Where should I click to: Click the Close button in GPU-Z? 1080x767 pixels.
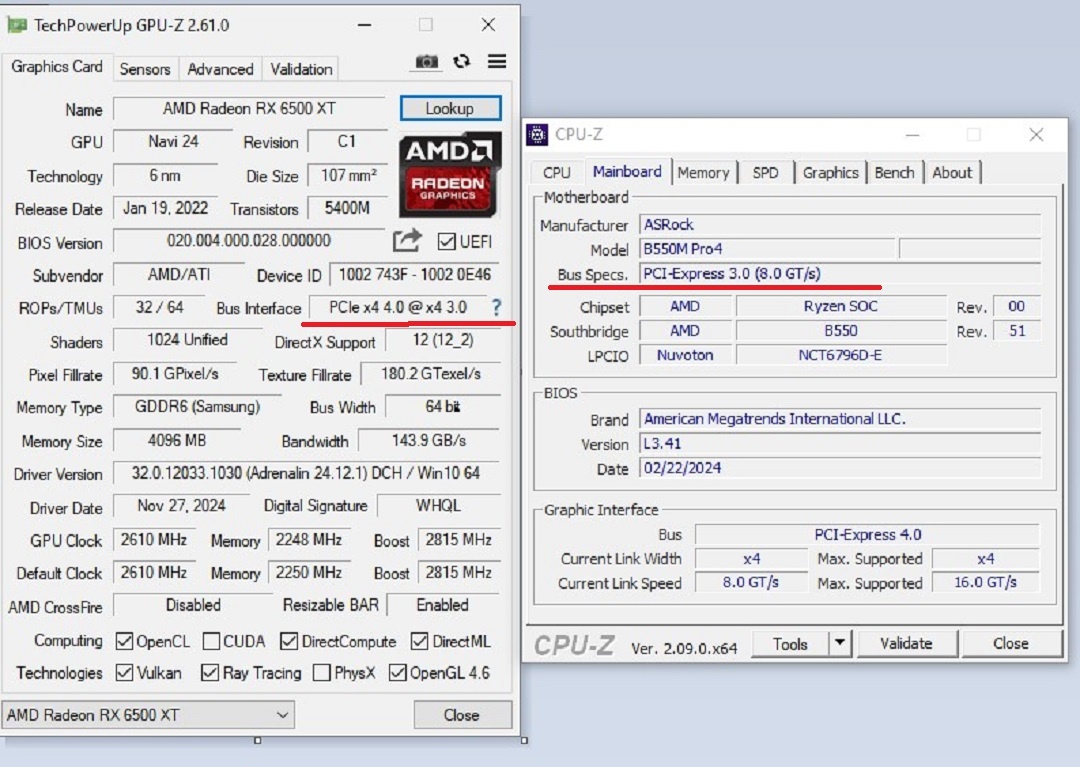462,715
